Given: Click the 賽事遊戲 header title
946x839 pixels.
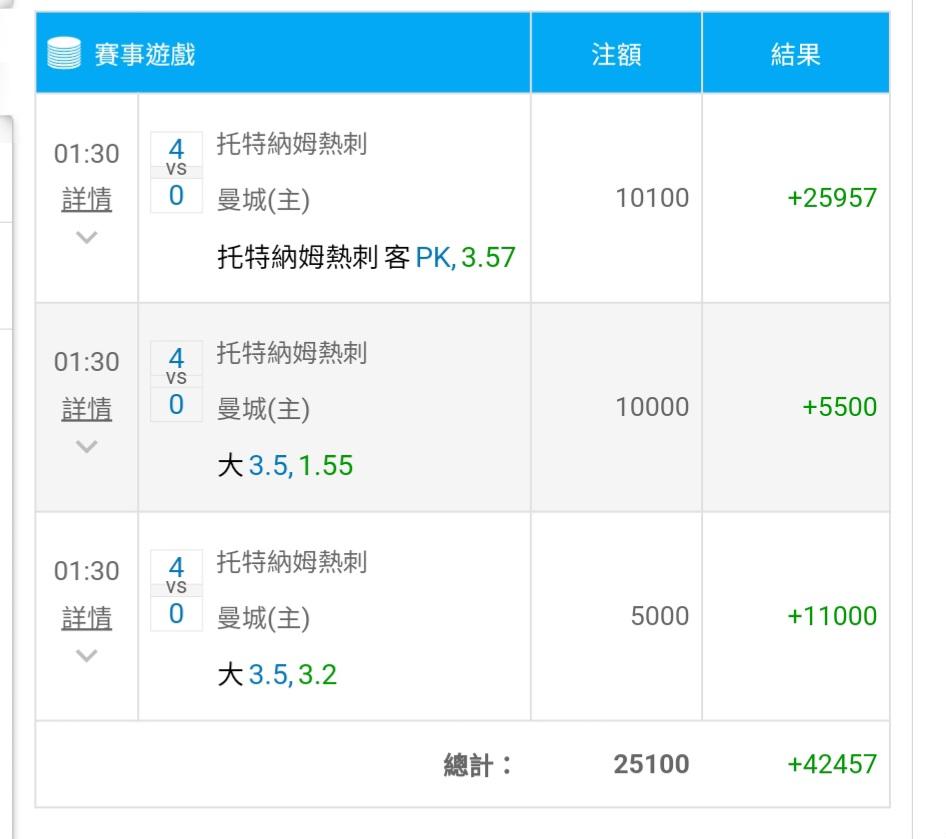Looking at the screenshot, I should (145, 54).
